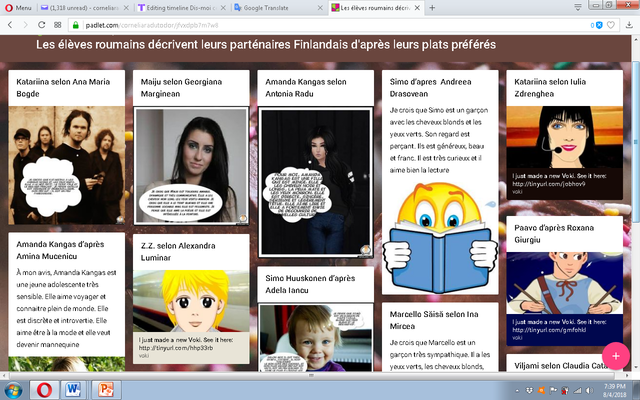This screenshot has height=400, width=640.
Task: Open Dropbox tray icon
Action: coord(529,390)
